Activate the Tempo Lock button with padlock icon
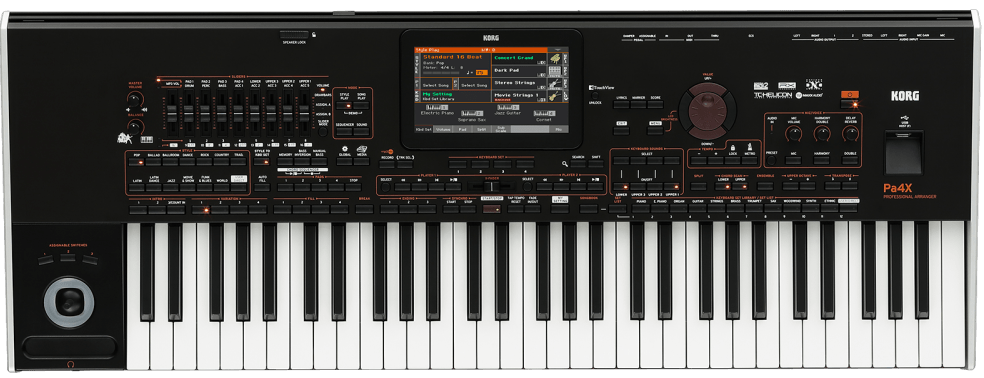The height and width of the screenshot is (378, 984). point(732,161)
